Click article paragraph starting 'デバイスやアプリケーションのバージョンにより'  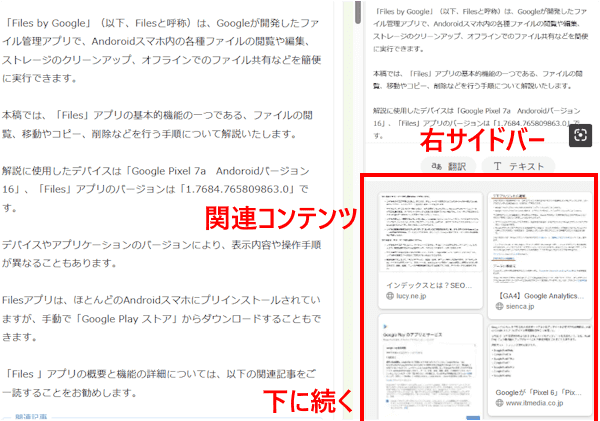[161, 254]
